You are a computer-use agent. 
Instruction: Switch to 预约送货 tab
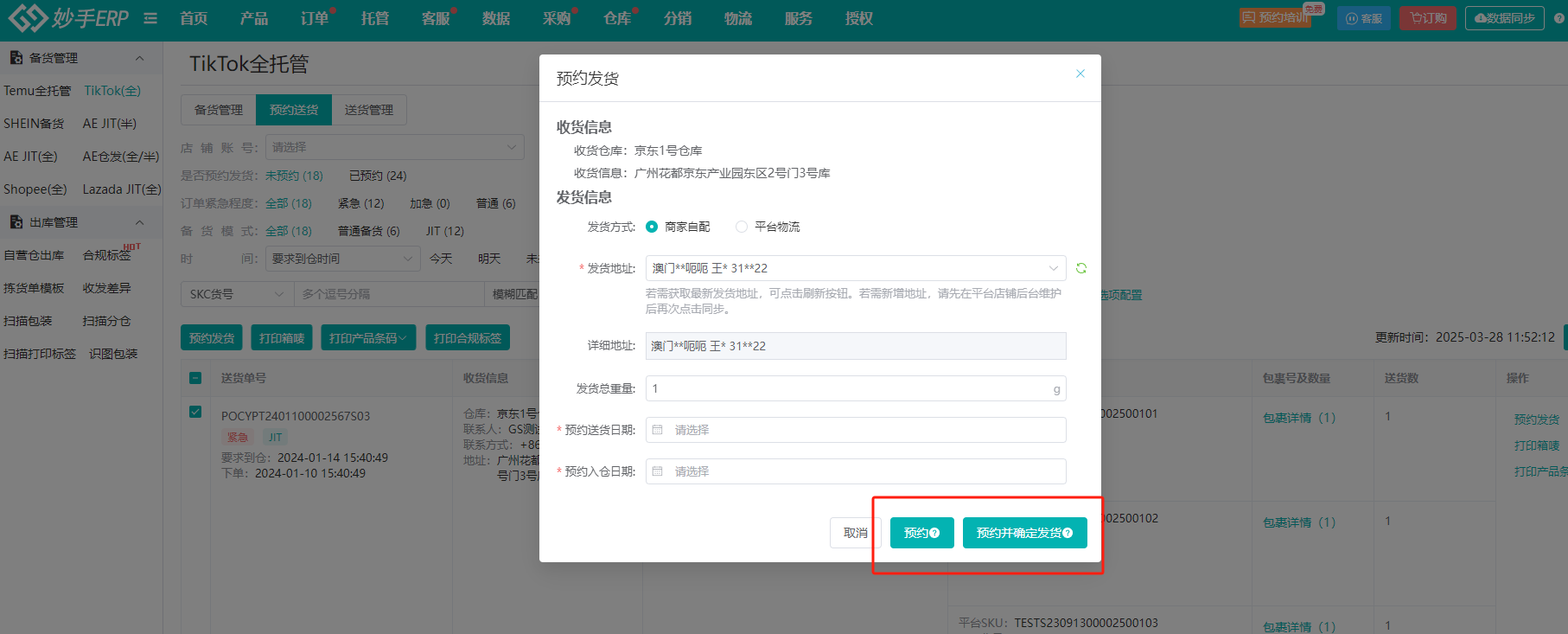[x=294, y=110]
